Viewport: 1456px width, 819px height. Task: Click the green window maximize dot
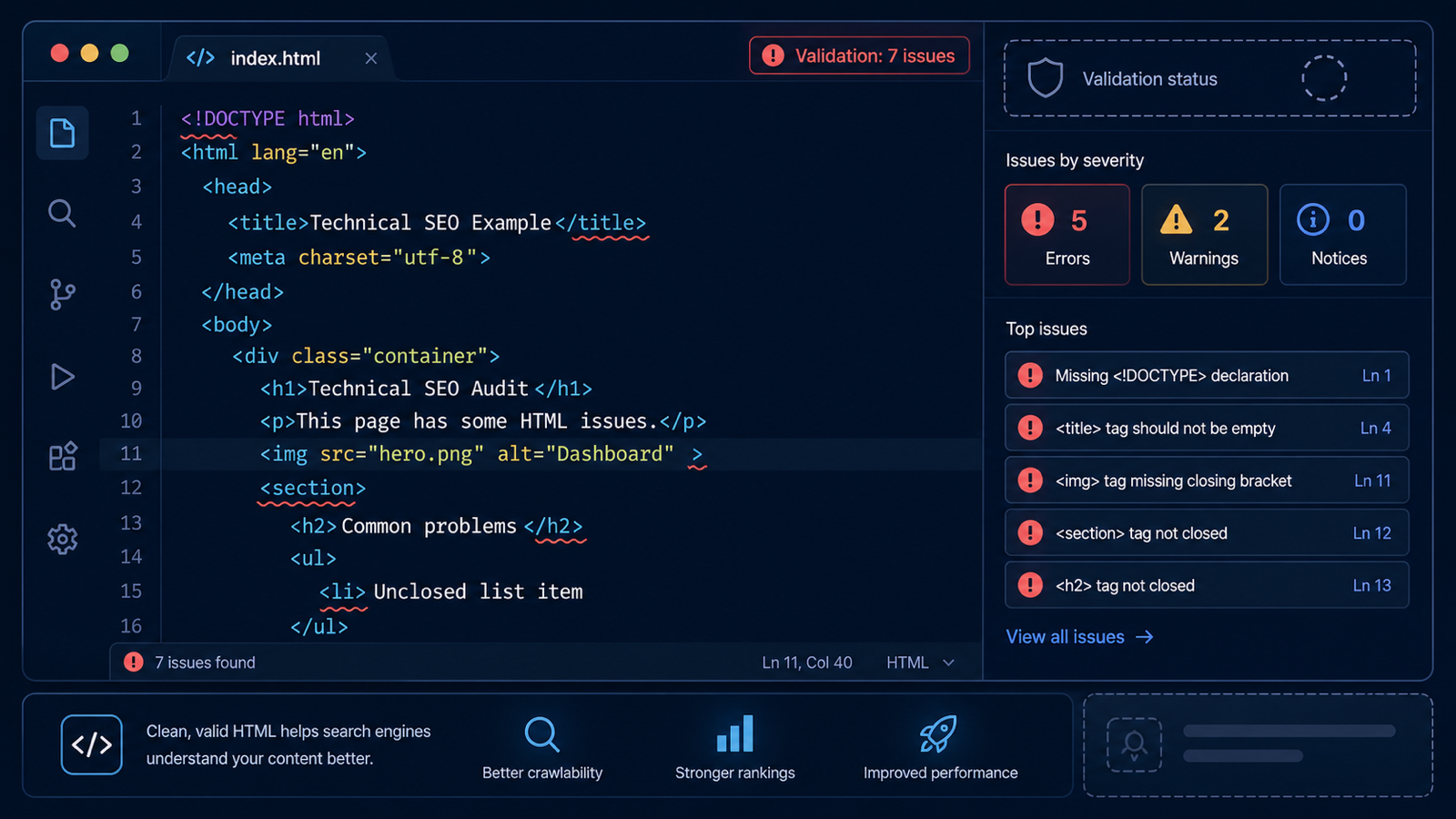119,53
